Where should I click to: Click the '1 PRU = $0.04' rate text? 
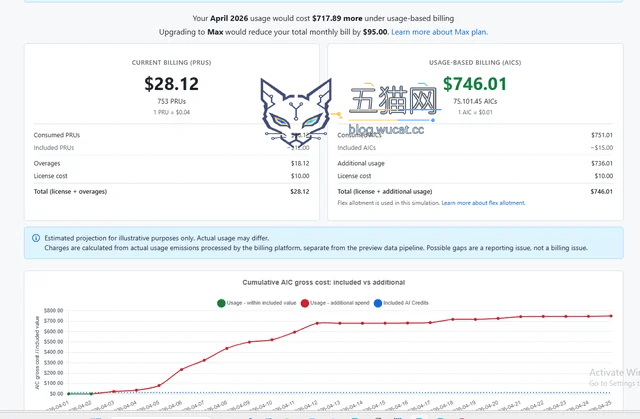coord(171,112)
